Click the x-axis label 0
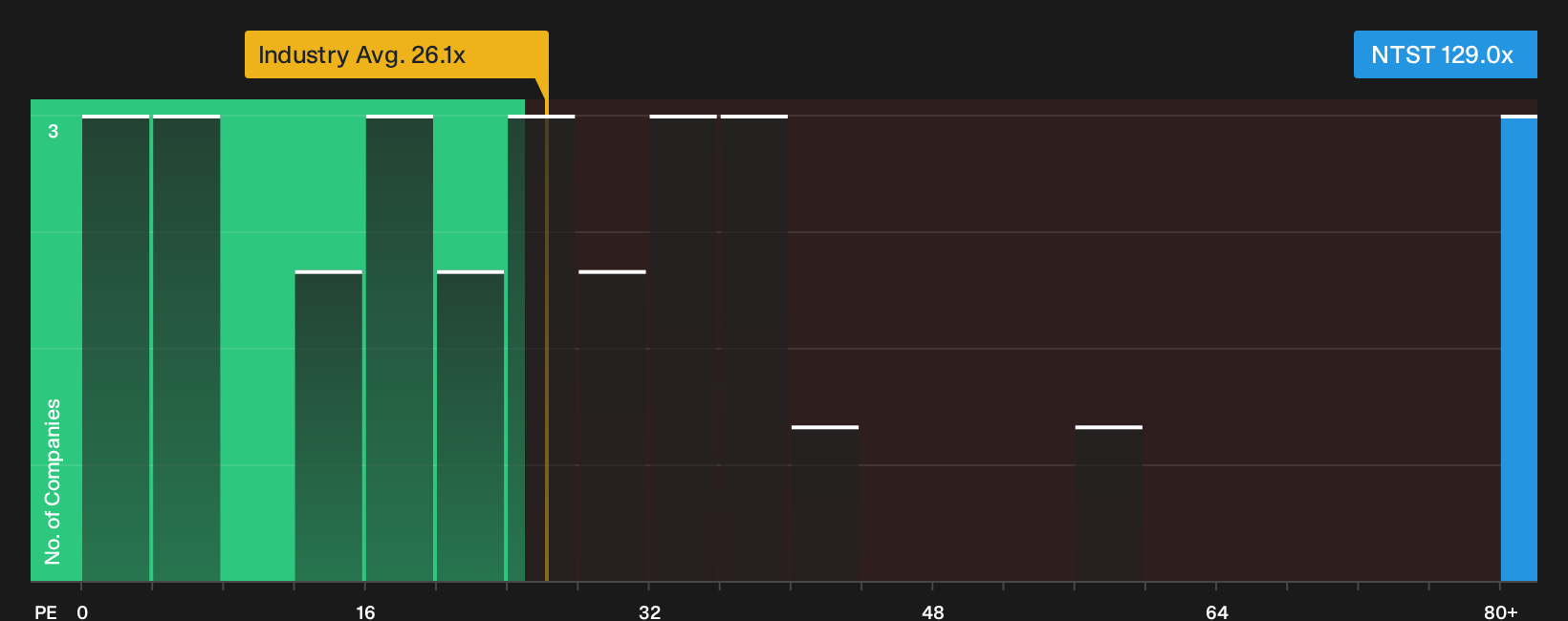The image size is (1568, 621). click(82, 612)
